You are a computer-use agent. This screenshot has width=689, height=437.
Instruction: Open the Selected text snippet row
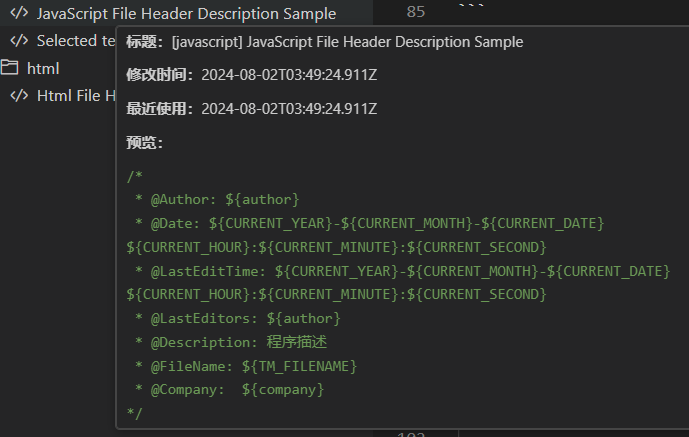[58, 41]
